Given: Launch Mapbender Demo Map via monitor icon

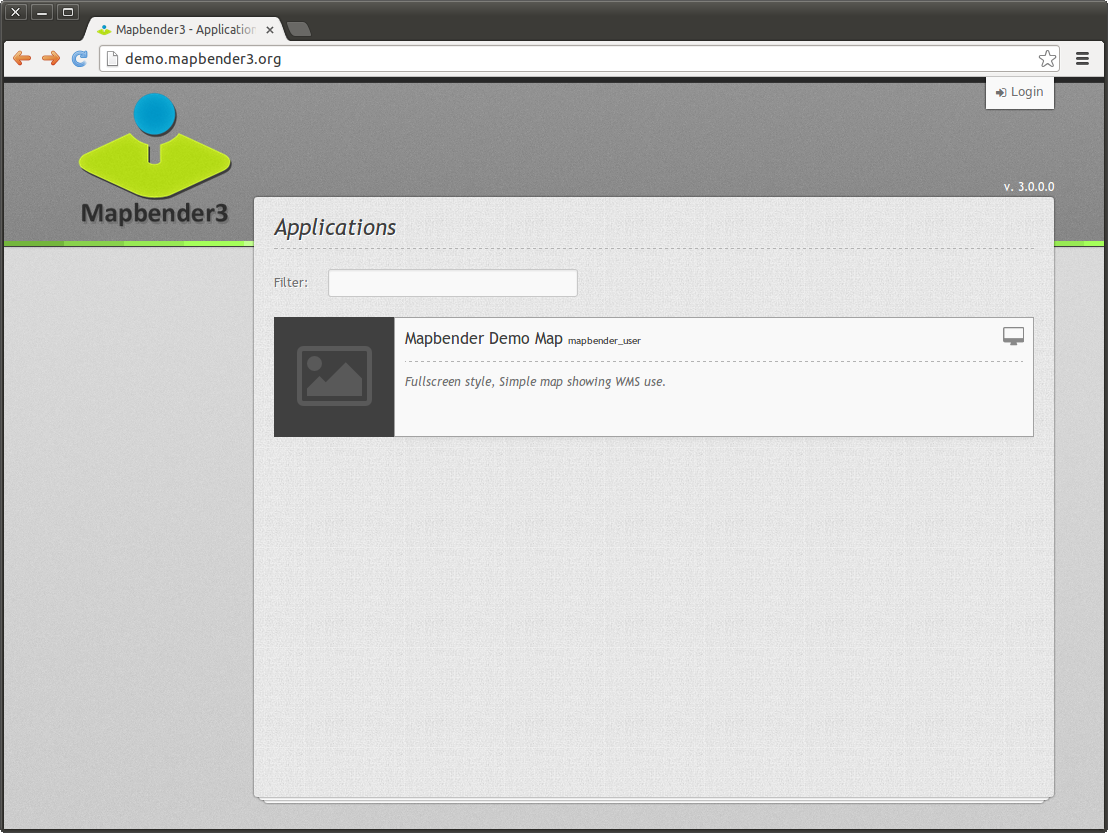Looking at the screenshot, I should [x=1013, y=336].
